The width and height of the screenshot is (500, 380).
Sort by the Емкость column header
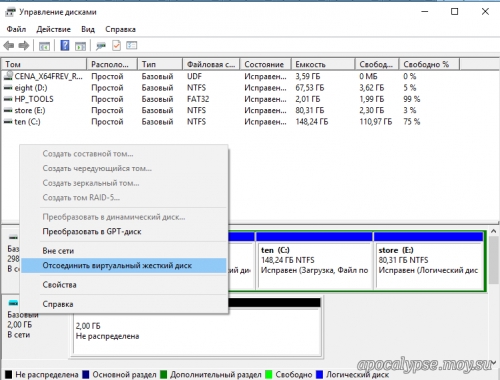[323, 64]
